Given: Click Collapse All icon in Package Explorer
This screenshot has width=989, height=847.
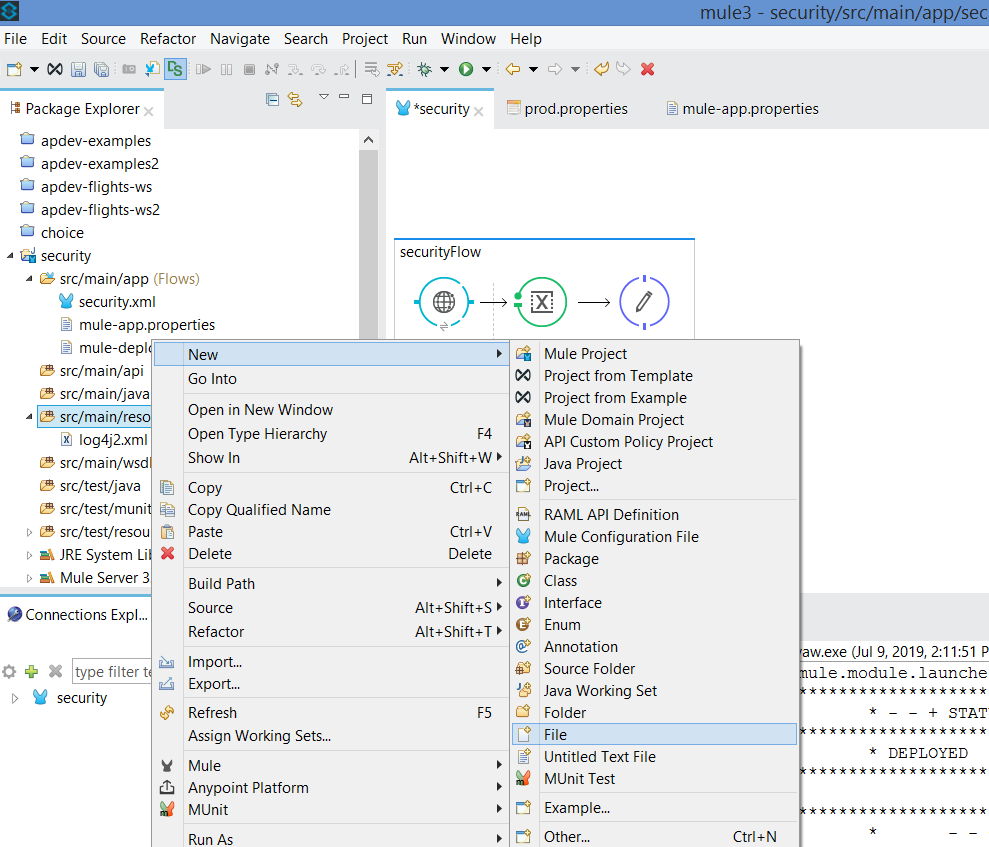Looking at the screenshot, I should pos(273,99).
